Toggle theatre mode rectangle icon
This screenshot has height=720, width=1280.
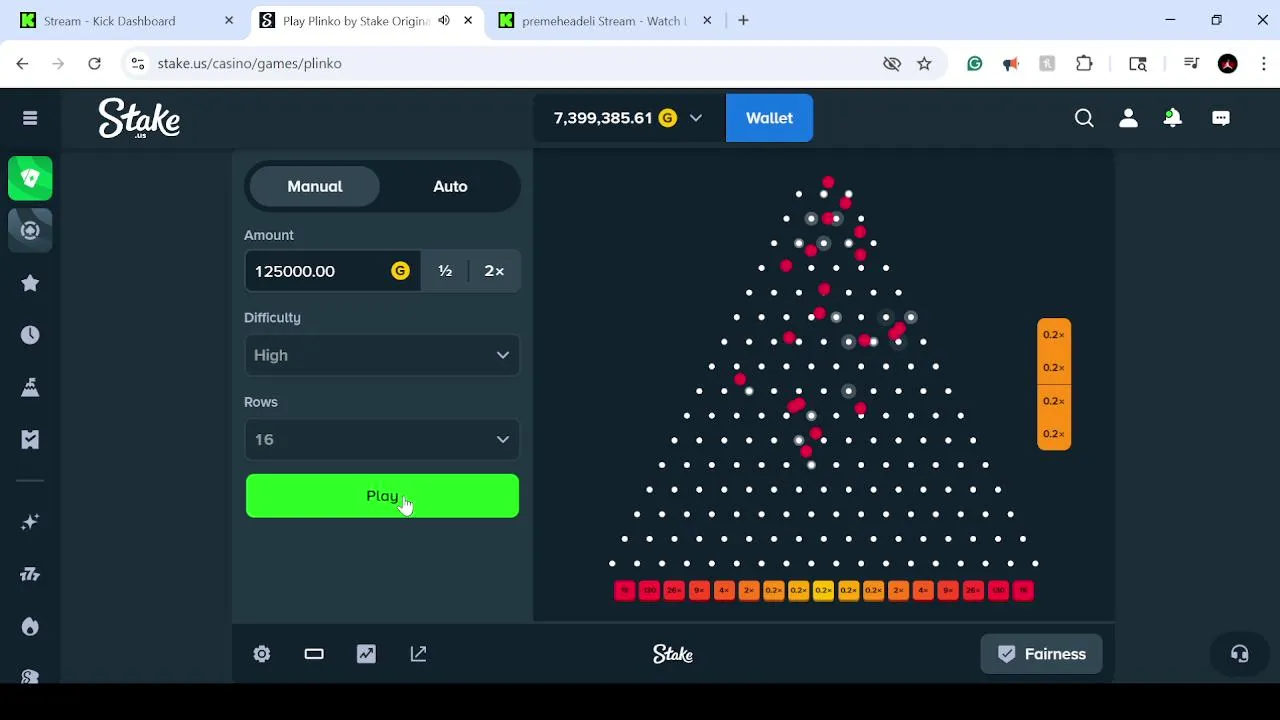[314, 654]
